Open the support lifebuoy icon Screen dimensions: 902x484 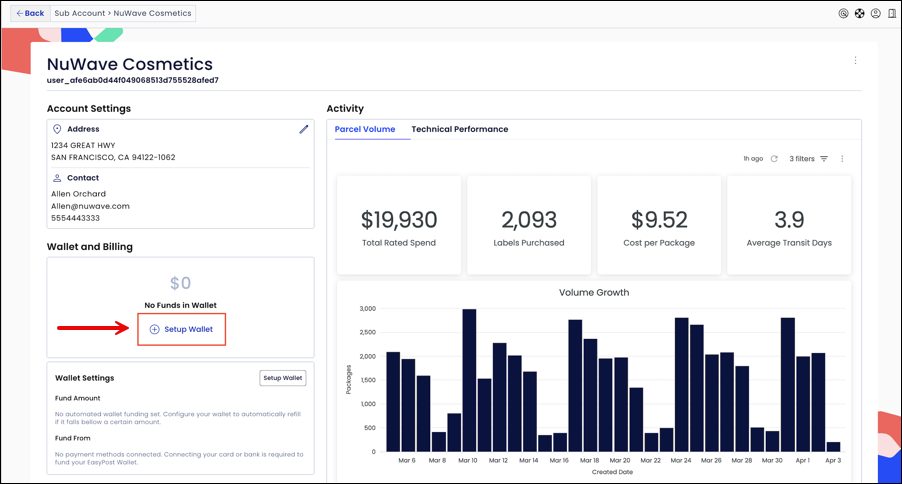point(859,13)
